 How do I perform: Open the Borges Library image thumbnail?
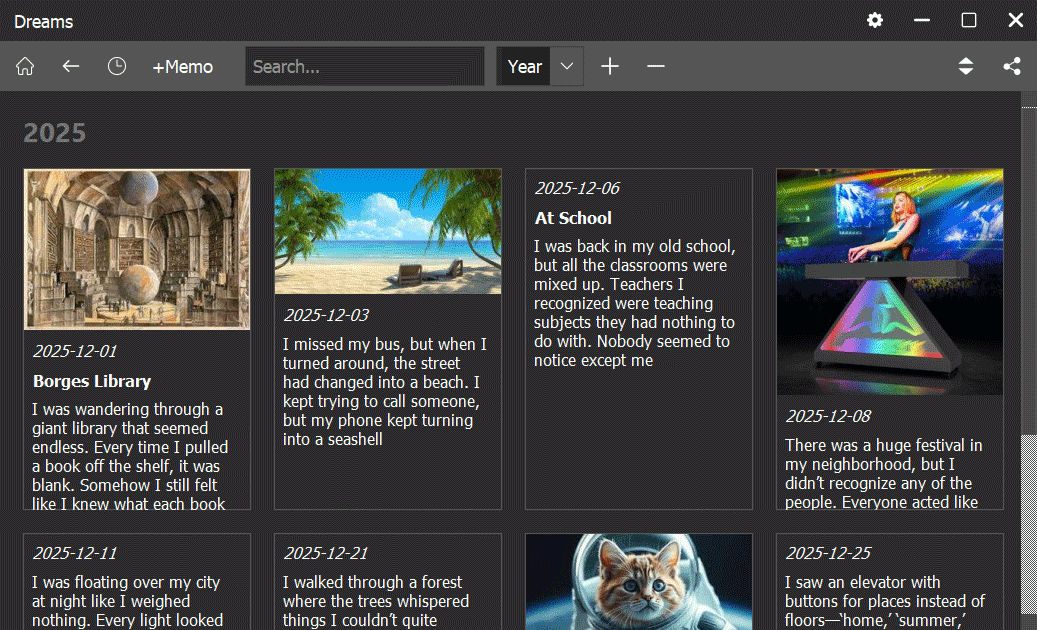pos(137,249)
